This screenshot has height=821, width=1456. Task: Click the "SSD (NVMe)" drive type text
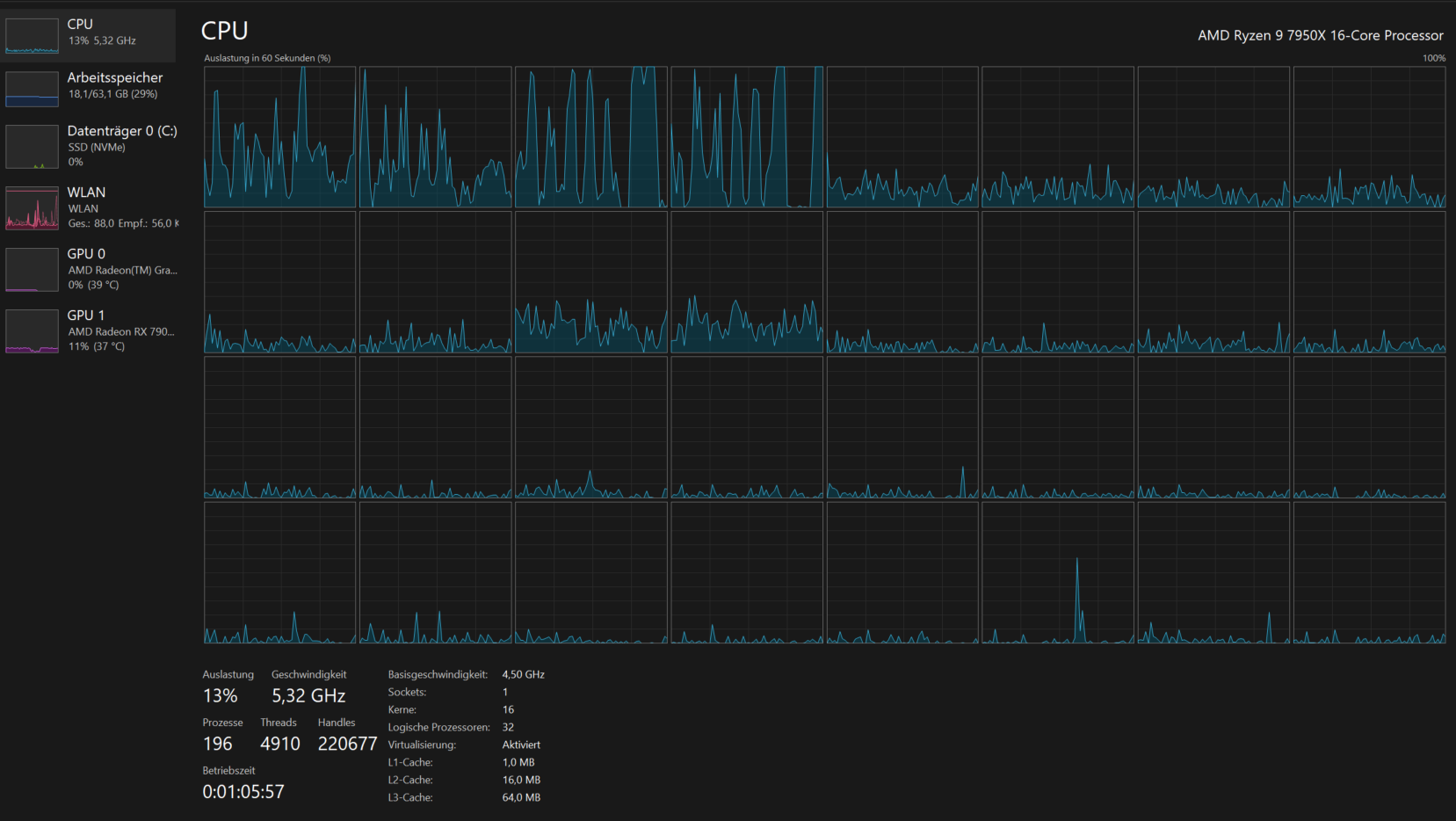click(x=97, y=148)
